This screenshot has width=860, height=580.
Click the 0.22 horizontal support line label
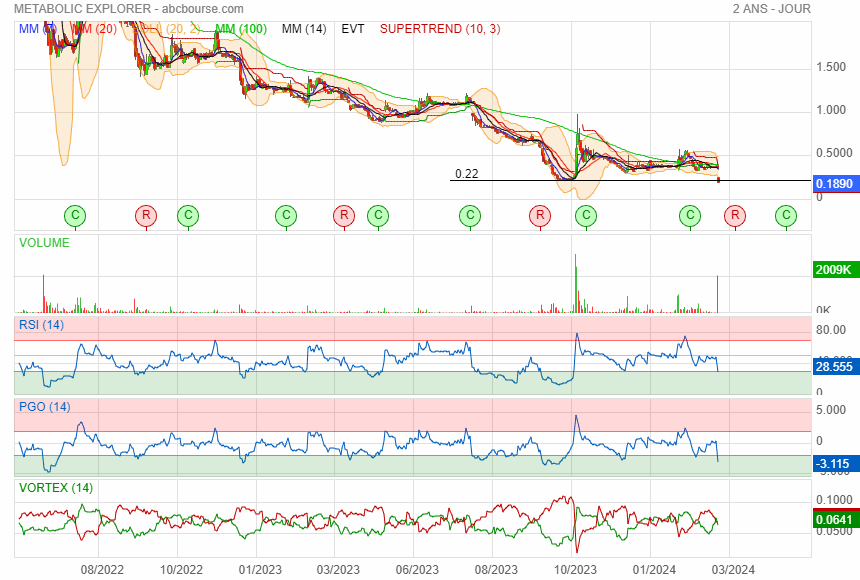pyautogui.click(x=466, y=173)
